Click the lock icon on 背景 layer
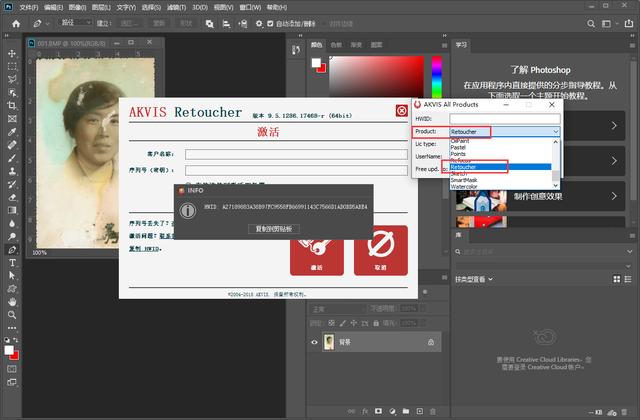Viewport: 640px width, 420px height. [431, 342]
